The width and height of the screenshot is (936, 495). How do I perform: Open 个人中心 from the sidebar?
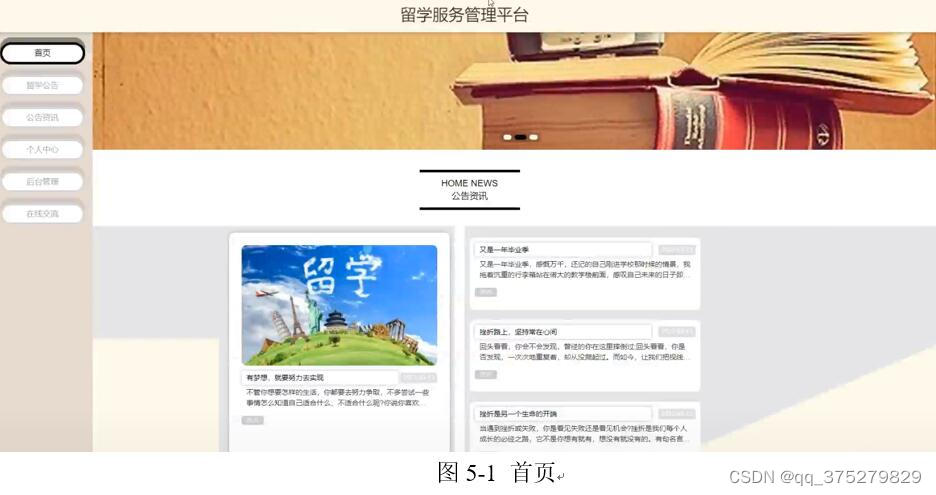pyautogui.click(x=42, y=149)
